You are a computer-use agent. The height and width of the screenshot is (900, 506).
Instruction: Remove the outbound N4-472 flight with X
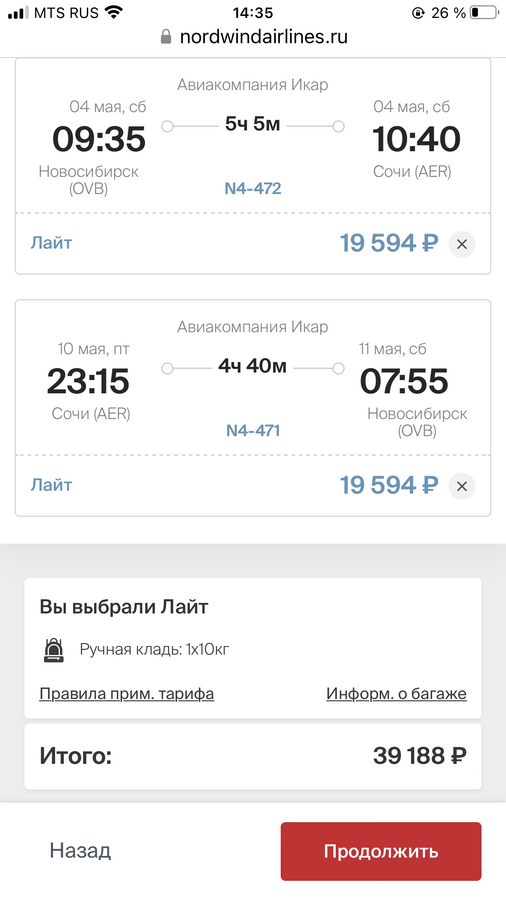[462, 244]
